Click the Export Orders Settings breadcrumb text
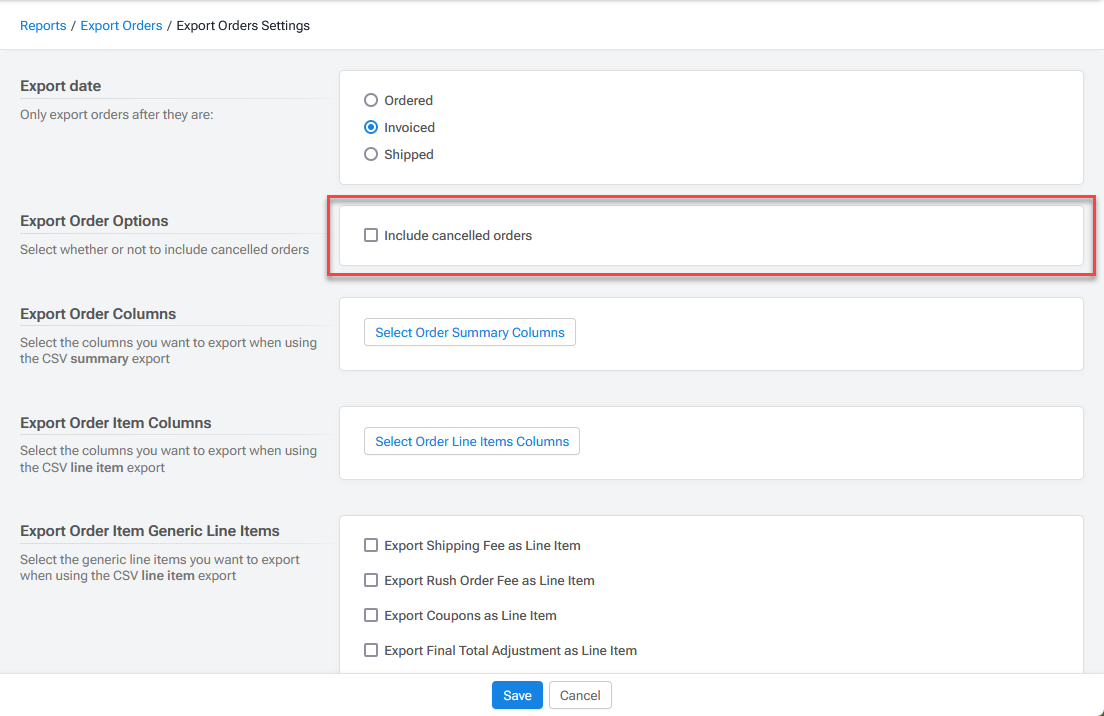Viewport: 1104px width, 716px height. [x=243, y=25]
